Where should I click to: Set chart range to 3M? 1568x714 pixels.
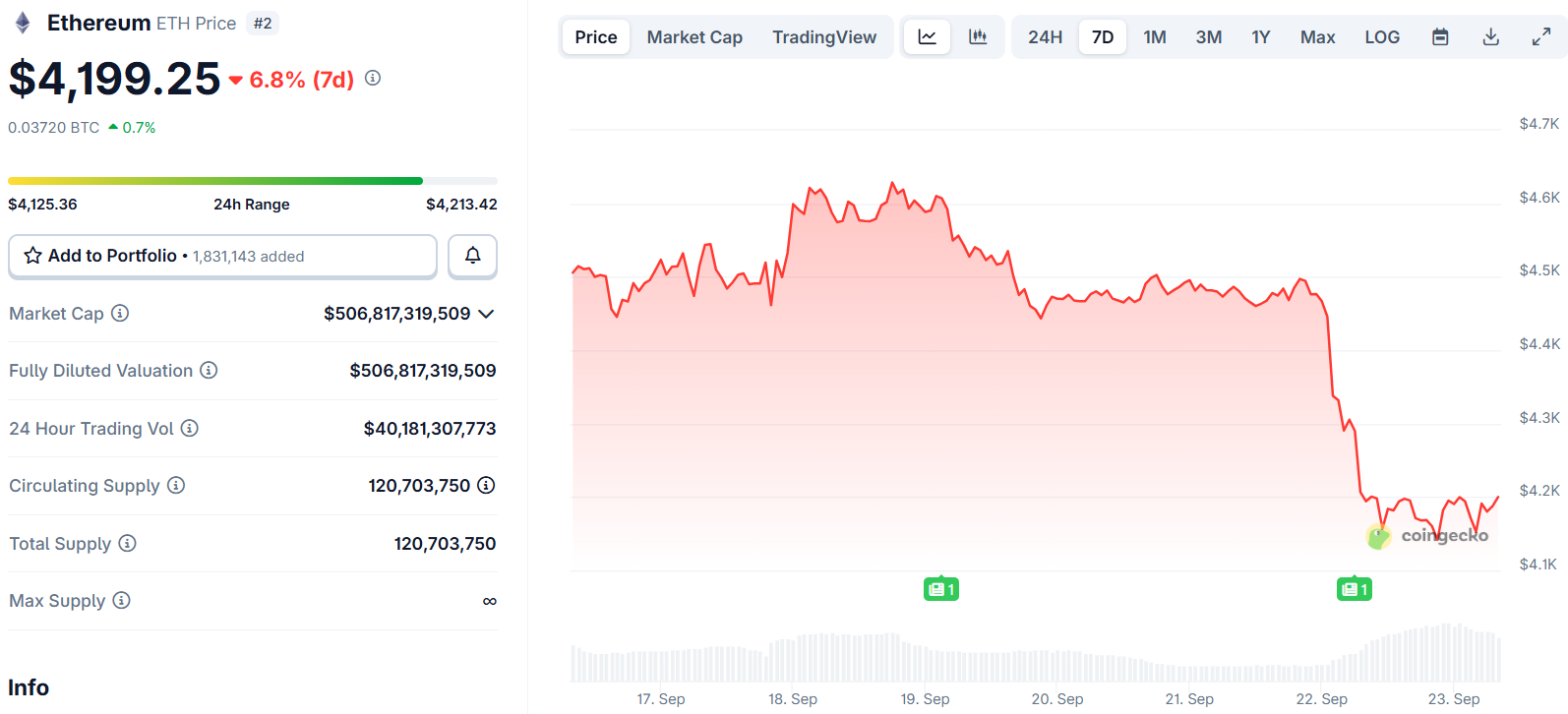[x=1209, y=37]
